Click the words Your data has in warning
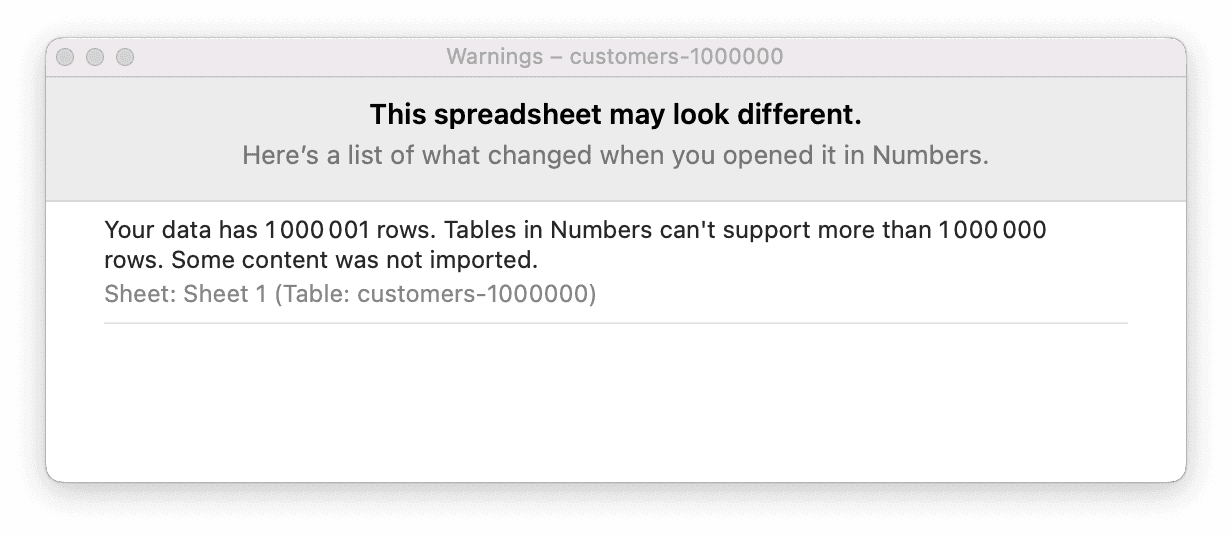 click(180, 231)
